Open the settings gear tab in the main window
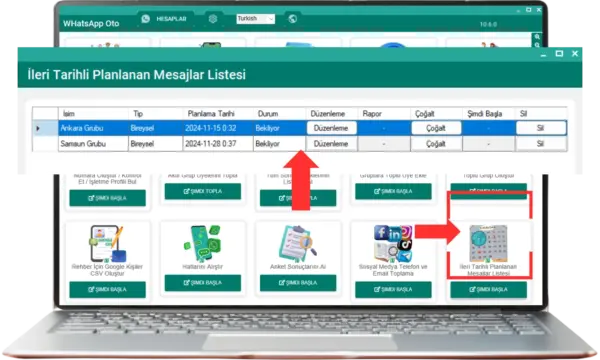Screen dimensions: 600x360 click(x=213, y=19)
